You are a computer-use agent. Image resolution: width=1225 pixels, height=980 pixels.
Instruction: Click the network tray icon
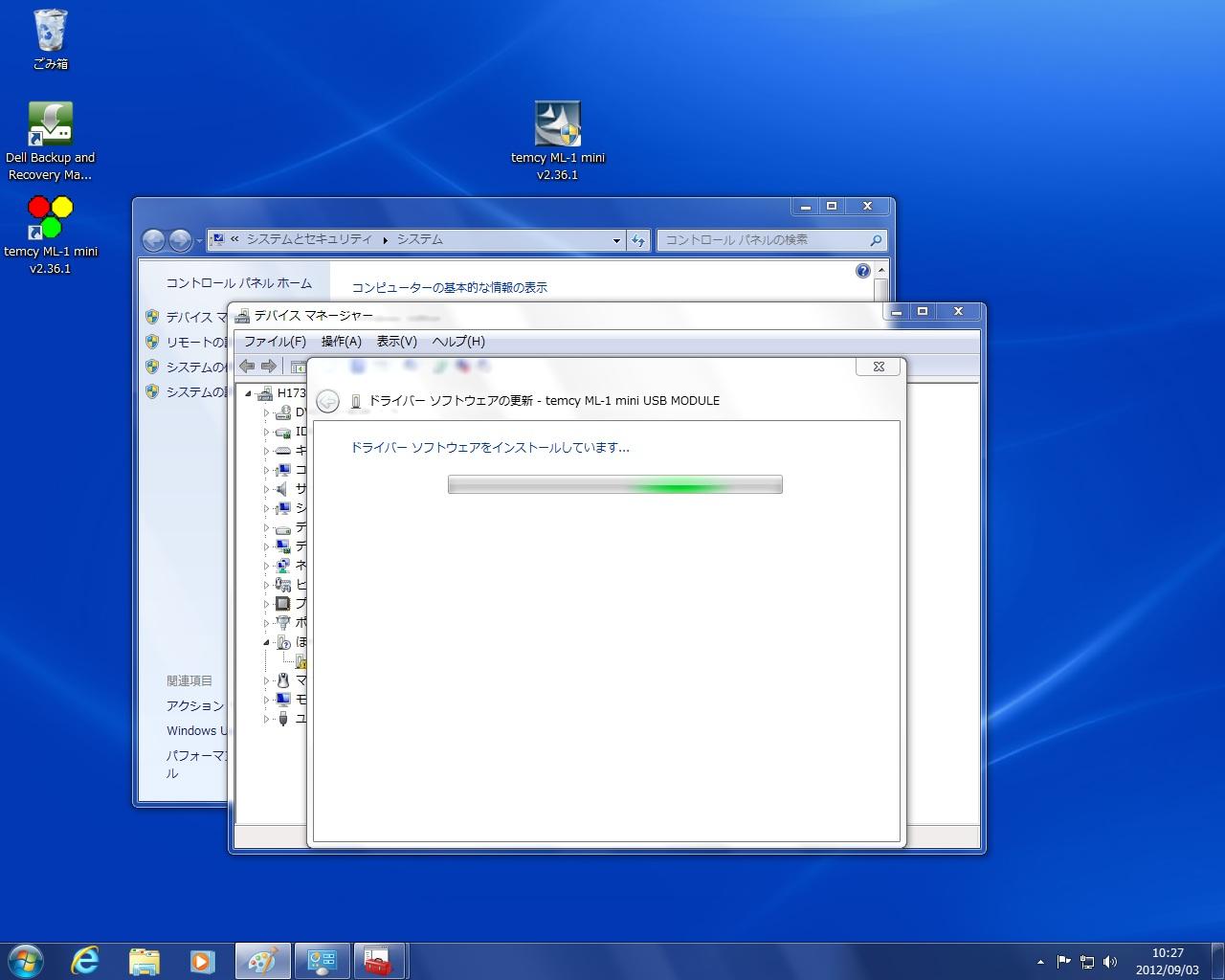click(x=1087, y=962)
